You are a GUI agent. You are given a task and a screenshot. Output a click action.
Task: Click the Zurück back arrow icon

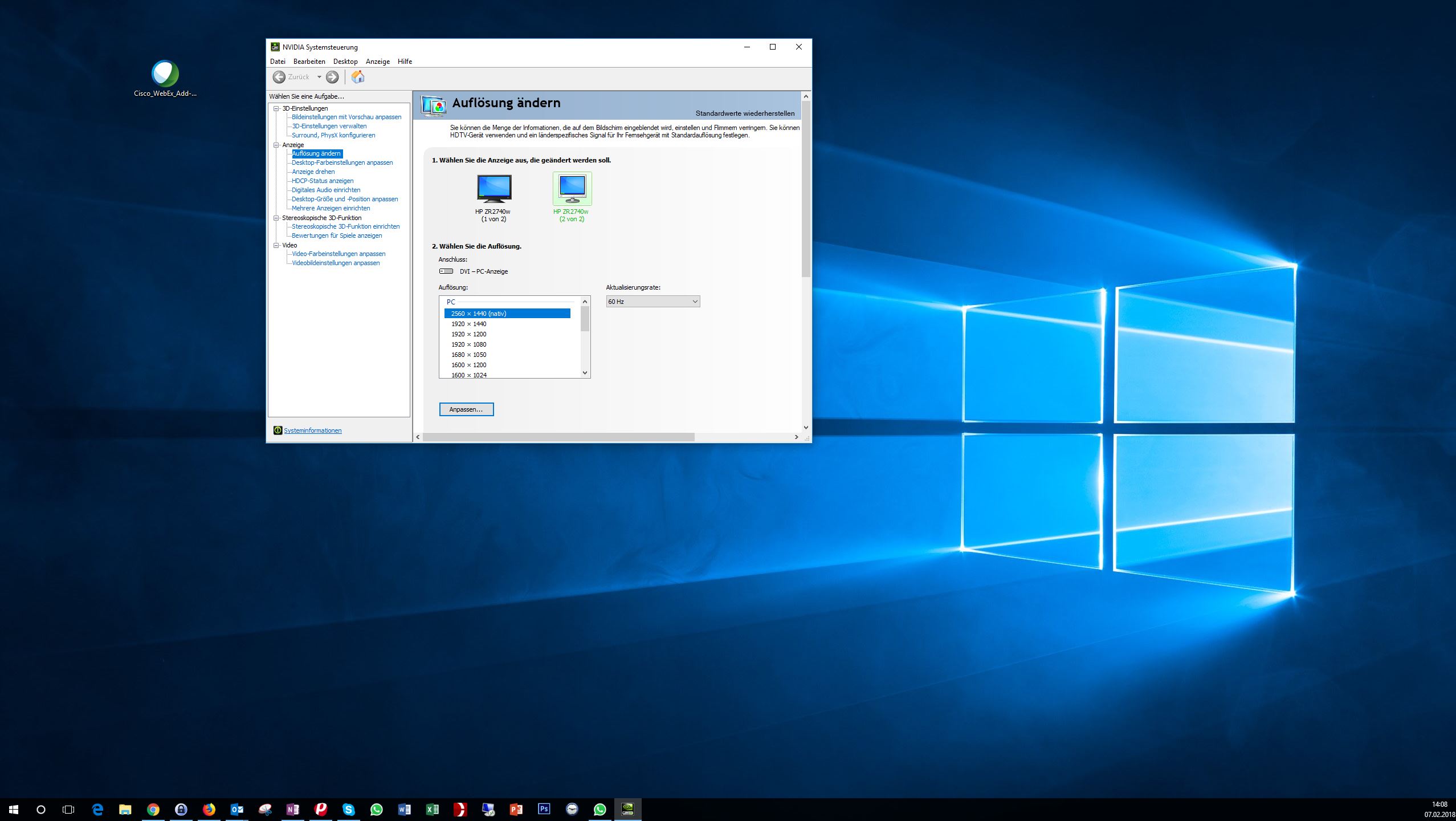279,77
